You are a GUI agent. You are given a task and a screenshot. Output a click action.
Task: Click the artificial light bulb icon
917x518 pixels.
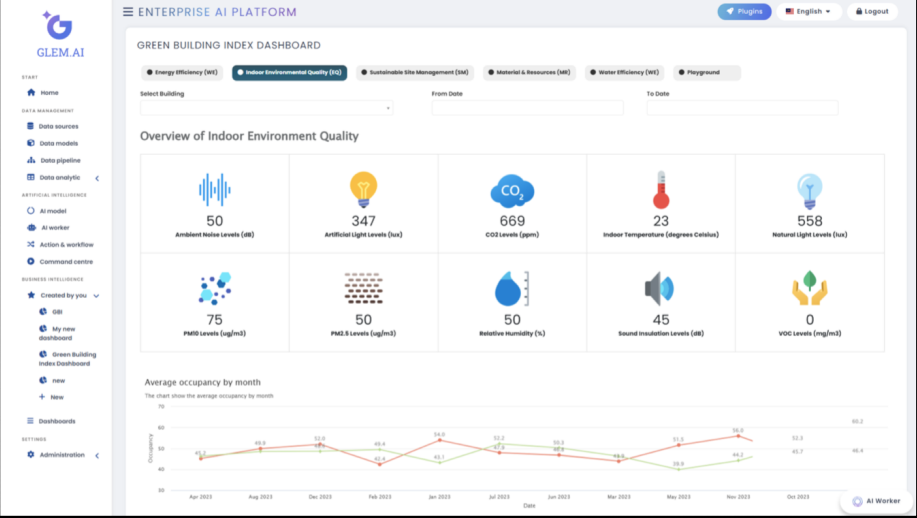(363, 189)
